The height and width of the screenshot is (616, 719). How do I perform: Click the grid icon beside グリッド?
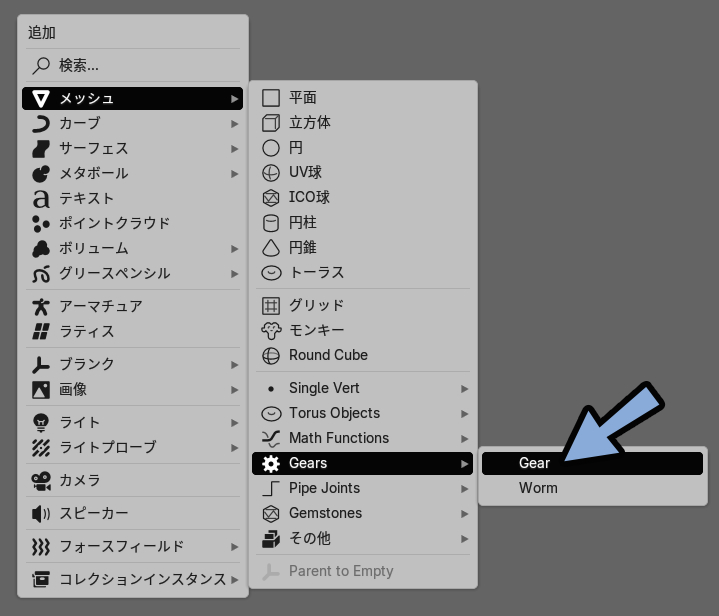click(271, 306)
